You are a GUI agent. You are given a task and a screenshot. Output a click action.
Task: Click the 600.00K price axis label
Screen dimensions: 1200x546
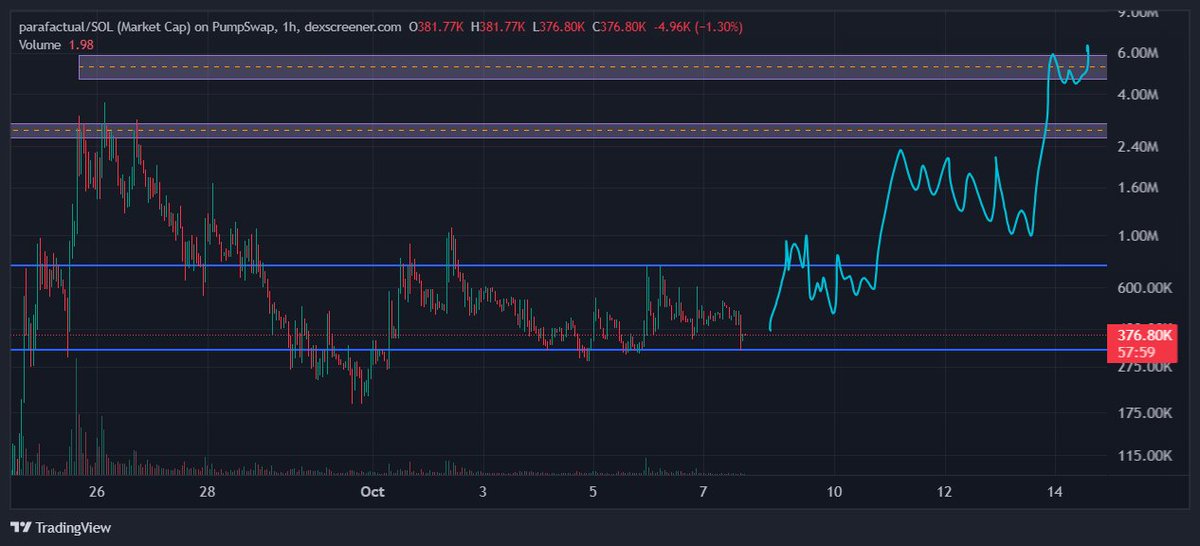point(1147,288)
